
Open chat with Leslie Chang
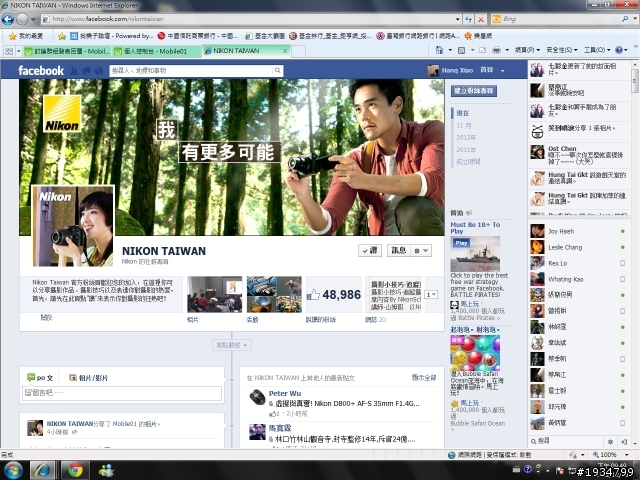tap(579, 247)
